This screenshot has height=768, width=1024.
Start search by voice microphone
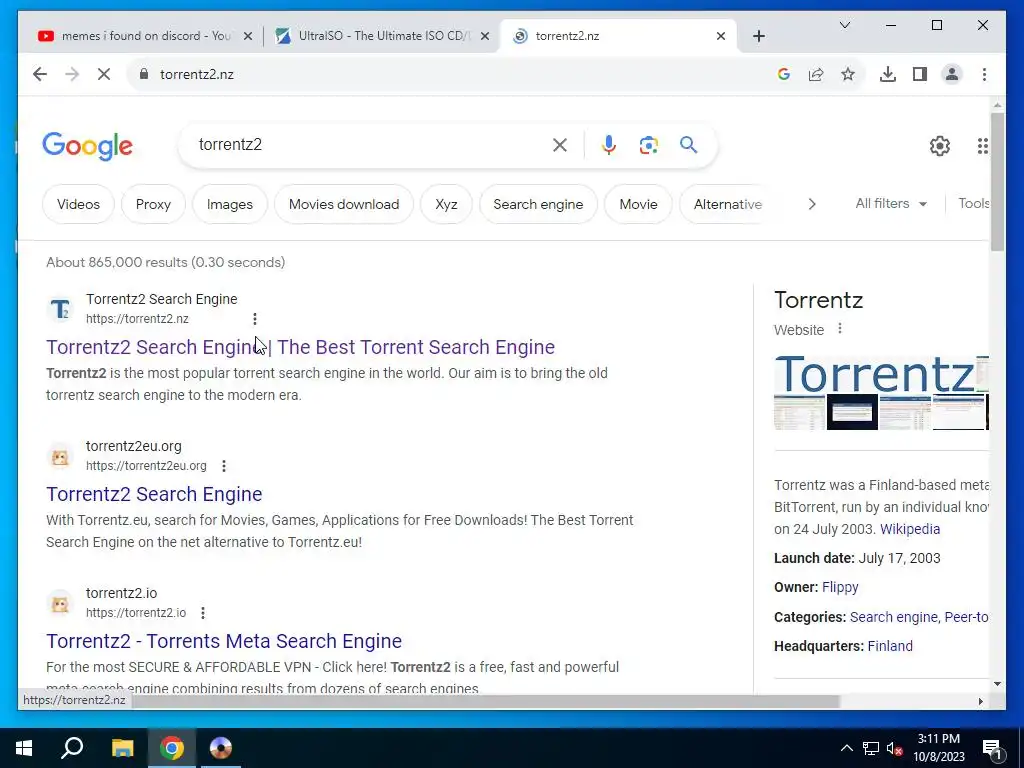pos(609,145)
